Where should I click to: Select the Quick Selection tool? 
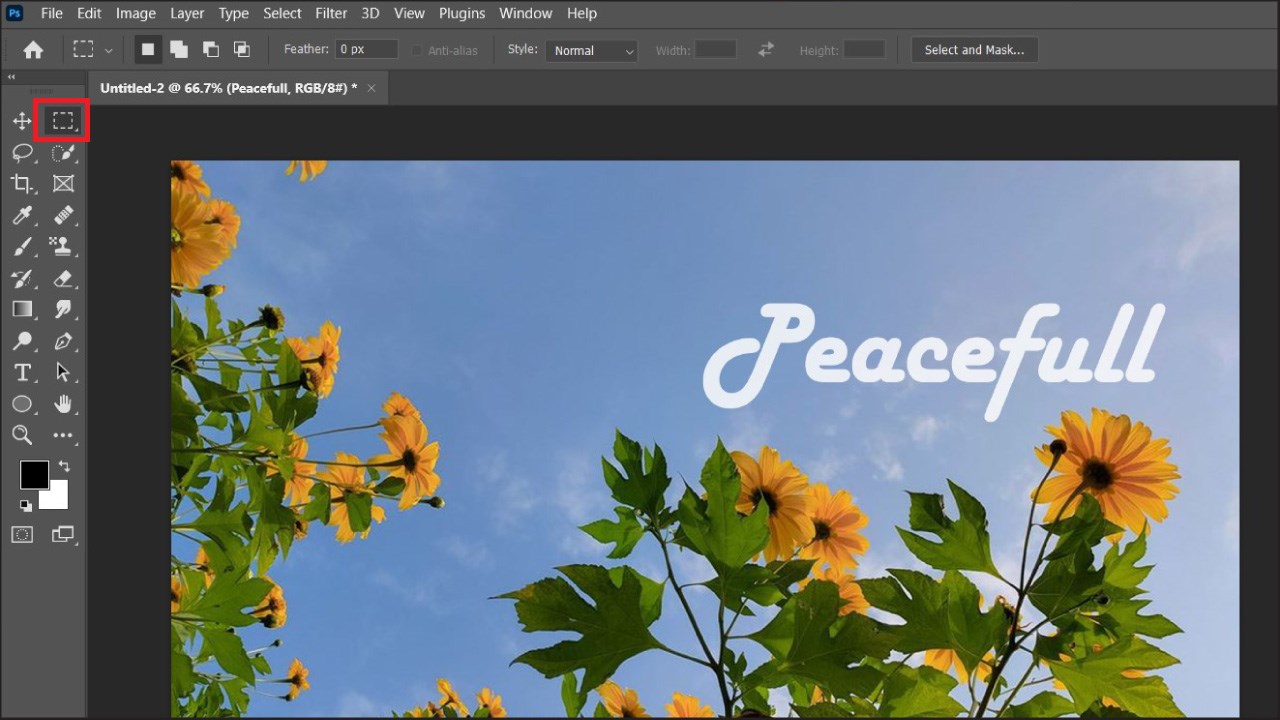[x=63, y=153]
